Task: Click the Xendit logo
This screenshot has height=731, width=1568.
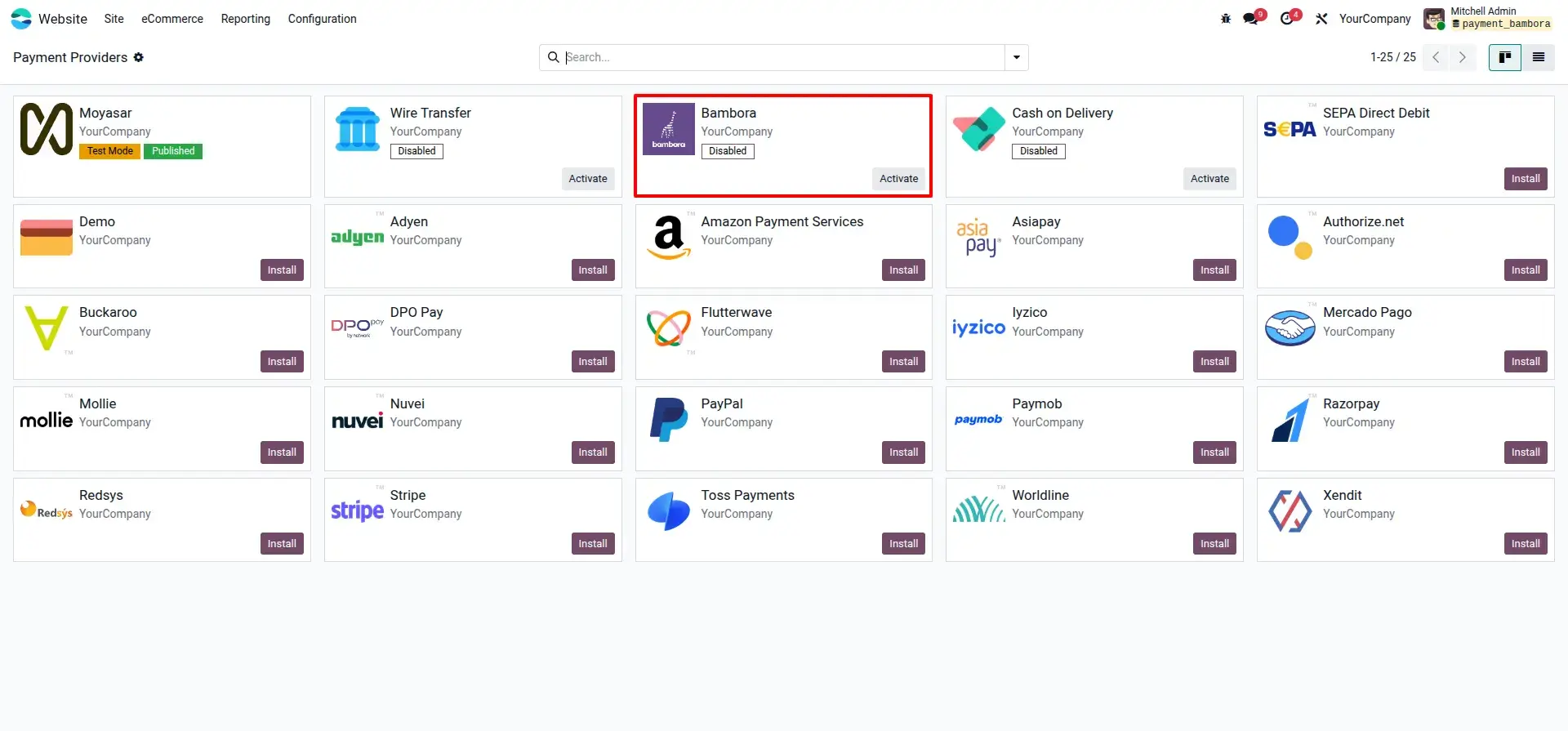Action: (1290, 510)
